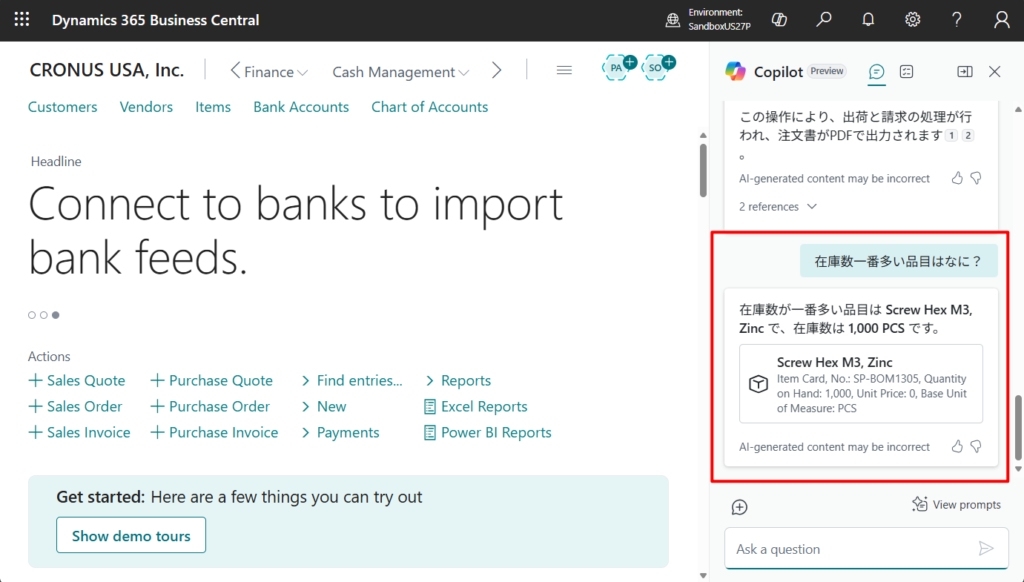Open the search magnifier icon
The image size is (1024, 582).
[x=824, y=20]
